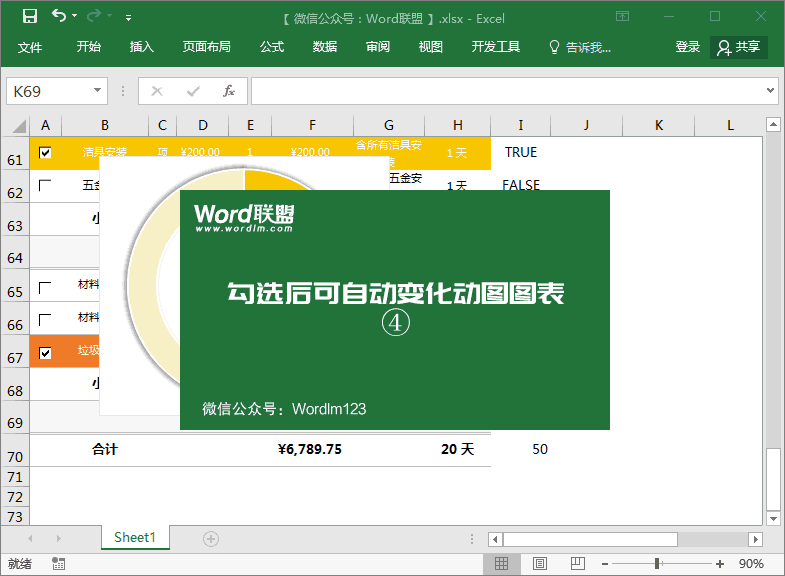Save the workbook with the floppy icon

[30, 17]
